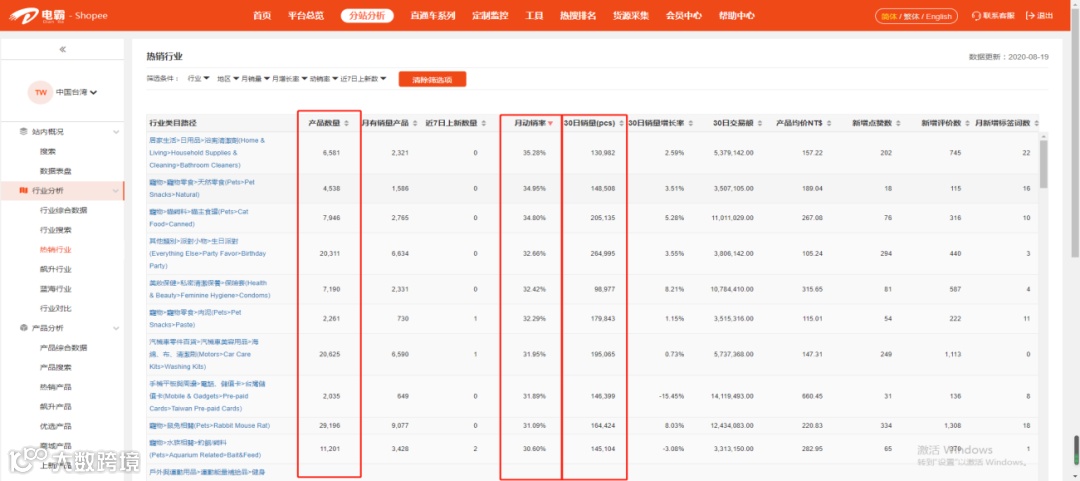Open the Birthday Party category link
This screenshot has width=1080, height=481.
[x=207, y=254]
